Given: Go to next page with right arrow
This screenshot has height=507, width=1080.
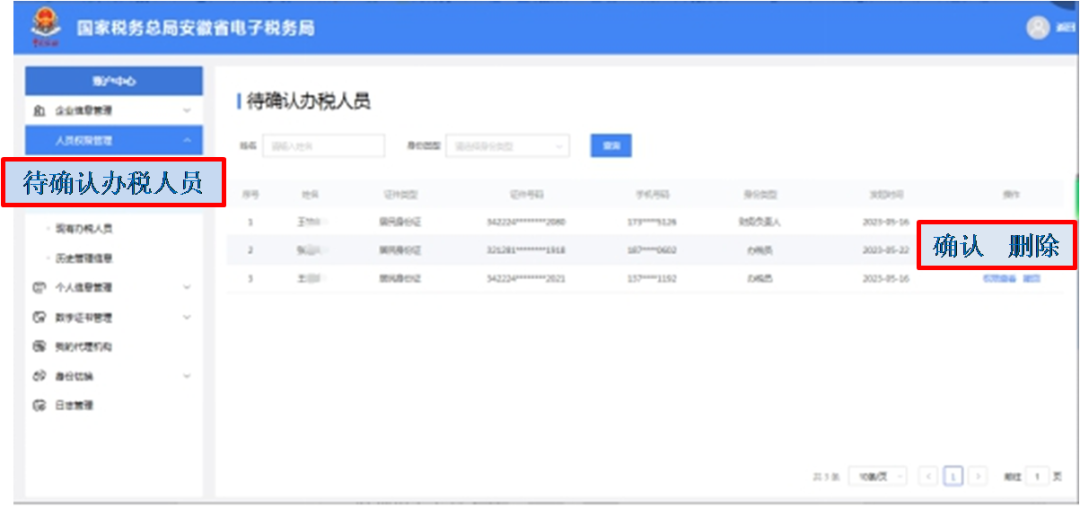Looking at the screenshot, I should (978, 477).
